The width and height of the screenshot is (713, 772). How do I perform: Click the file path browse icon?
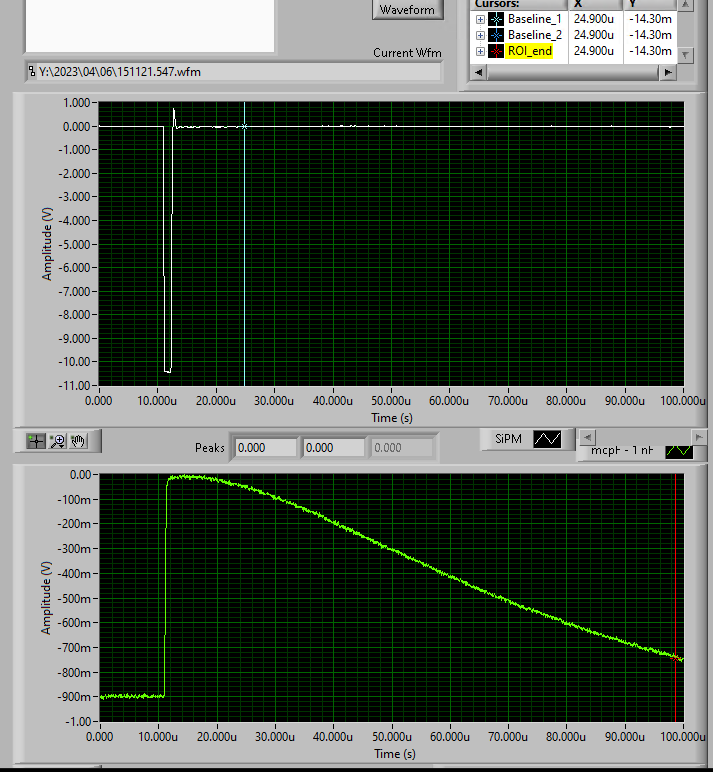point(32,71)
